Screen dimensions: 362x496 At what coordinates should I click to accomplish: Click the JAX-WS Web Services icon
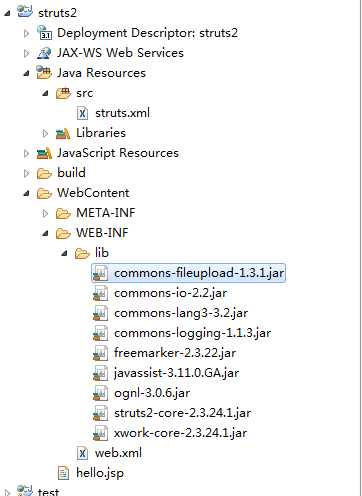[44, 53]
